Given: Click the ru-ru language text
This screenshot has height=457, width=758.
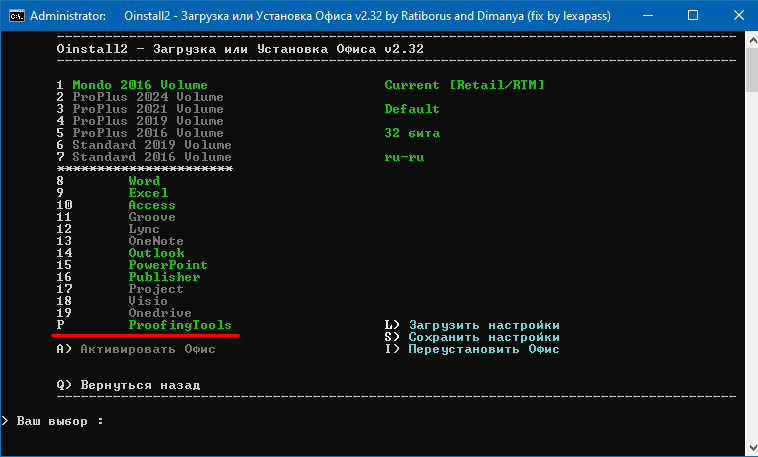Looking at the screenshot, I should pos(404,157).
